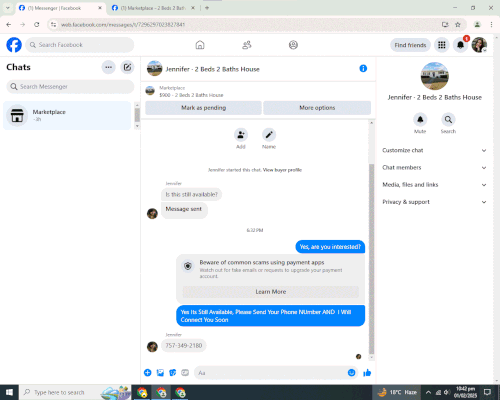Switch to Messenger | Facebook tab
500x400 pixels.
[61, 8]
